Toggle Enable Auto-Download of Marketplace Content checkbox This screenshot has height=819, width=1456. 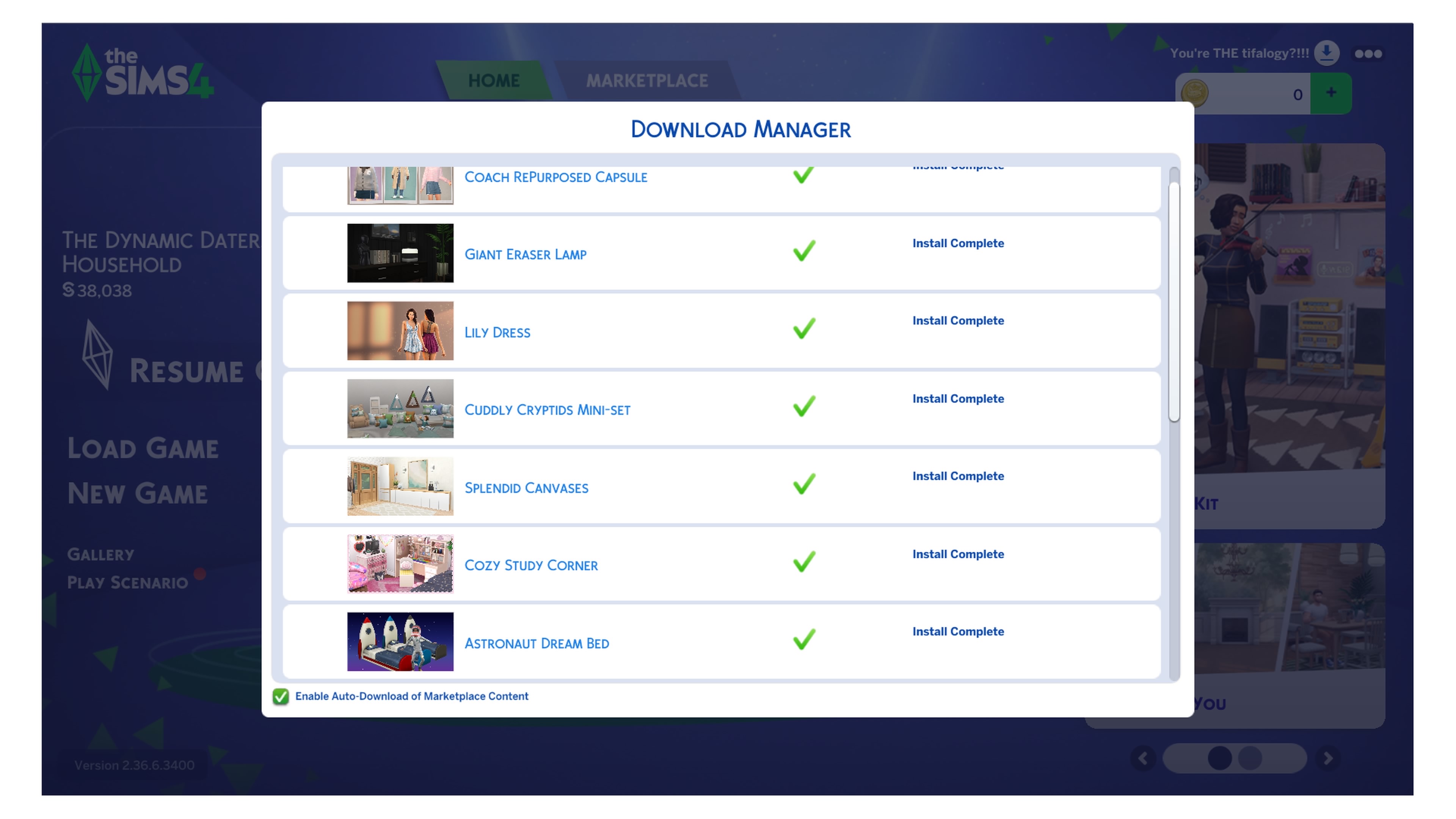click(x=280, y=697)
